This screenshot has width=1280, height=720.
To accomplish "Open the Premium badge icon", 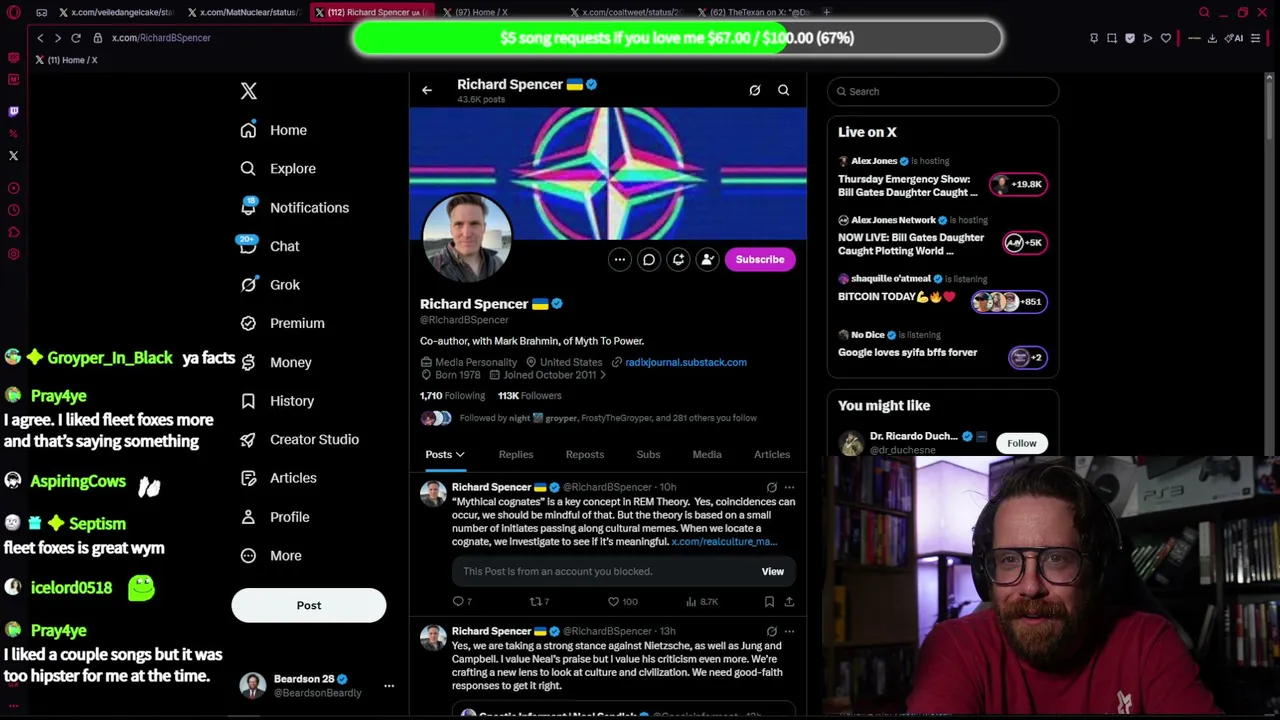I will pyautogui.click(x=248, y=323).
